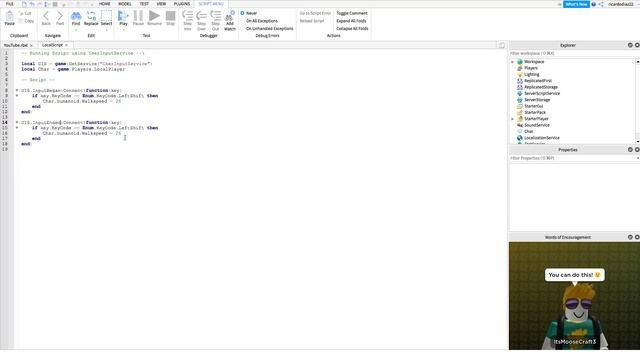Click Collapse All Folds

(x=352, y=29)
